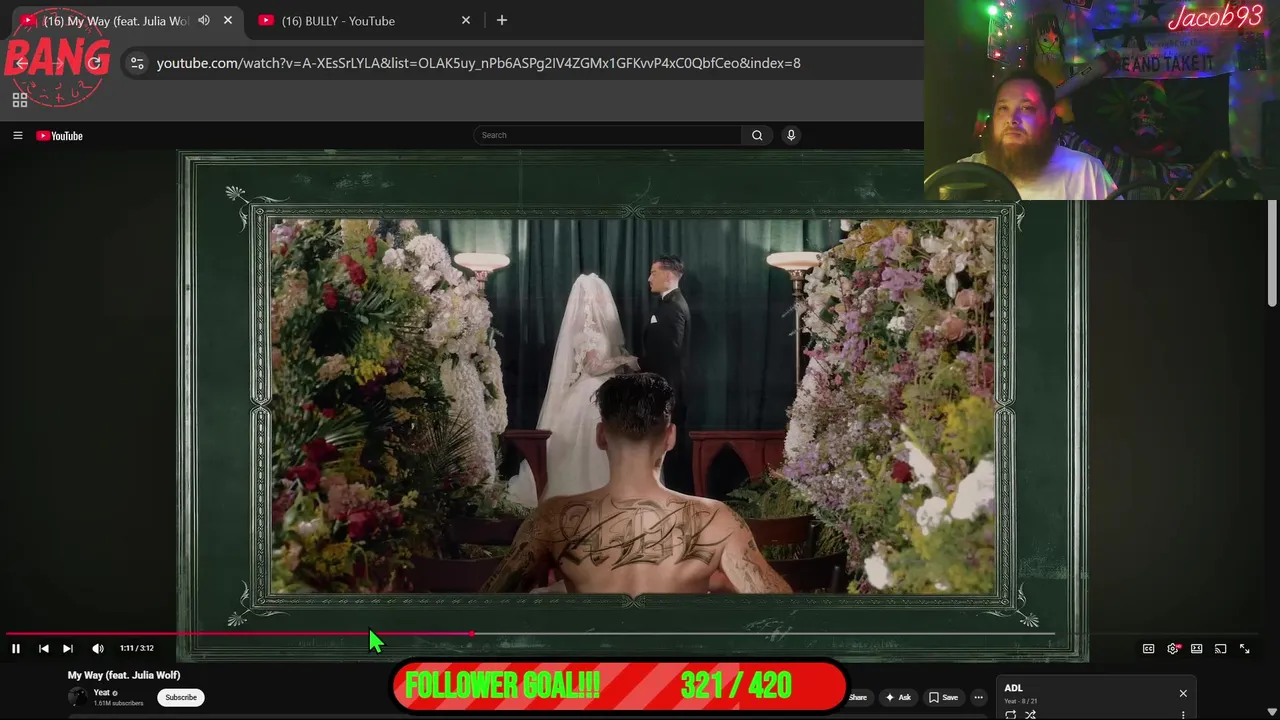Open ADL playlist panel options menu
Viewport: 1280px width, 720px height.
(x=1183, y=714)
